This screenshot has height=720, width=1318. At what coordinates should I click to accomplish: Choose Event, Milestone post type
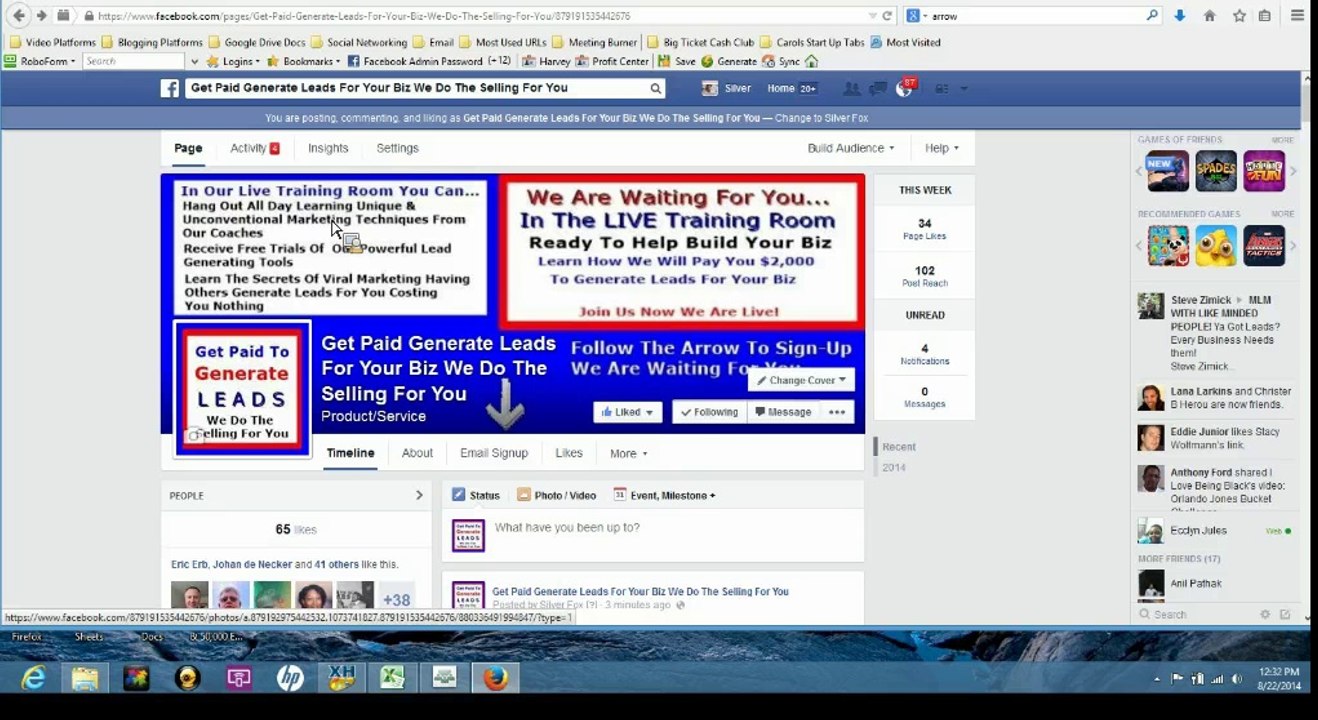coord(664,495)
